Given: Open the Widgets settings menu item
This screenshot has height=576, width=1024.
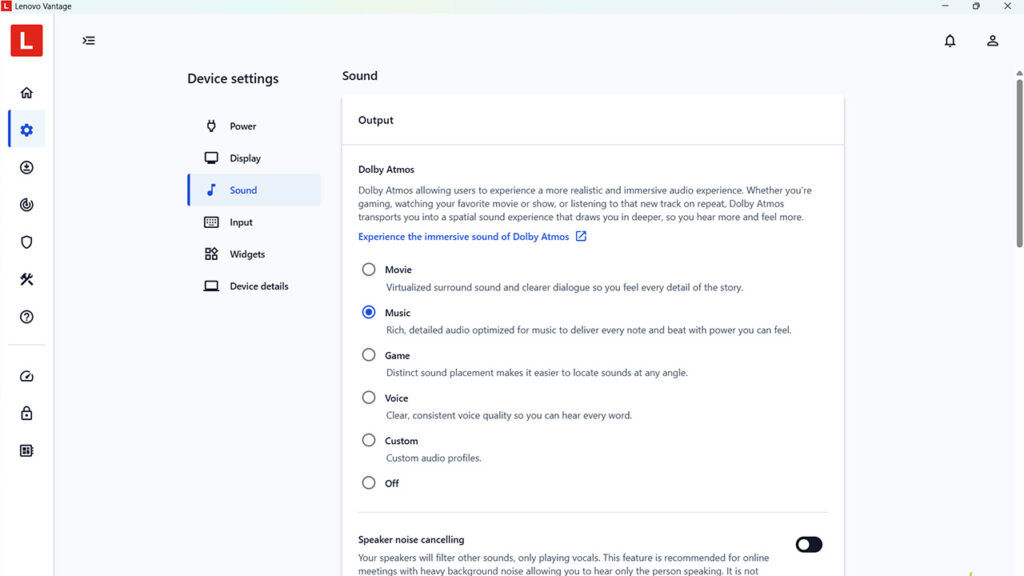Looking at the screenshot, I should tap(254, 254).
